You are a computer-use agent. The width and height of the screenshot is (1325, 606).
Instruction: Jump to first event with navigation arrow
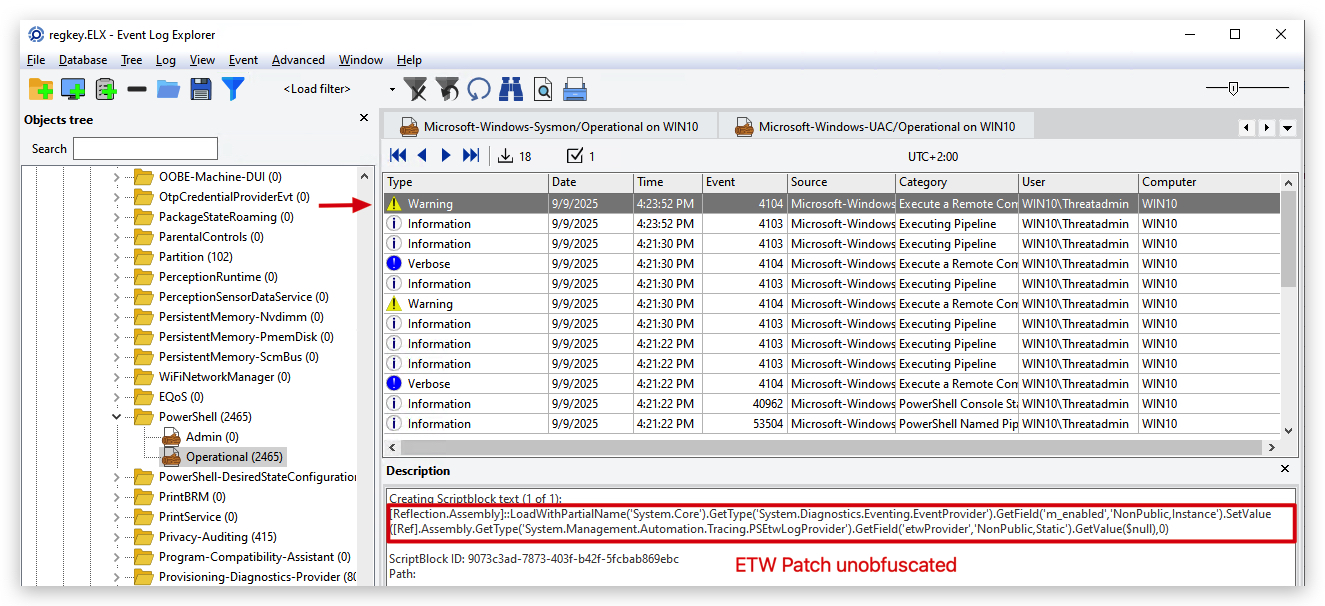(398, 155)
